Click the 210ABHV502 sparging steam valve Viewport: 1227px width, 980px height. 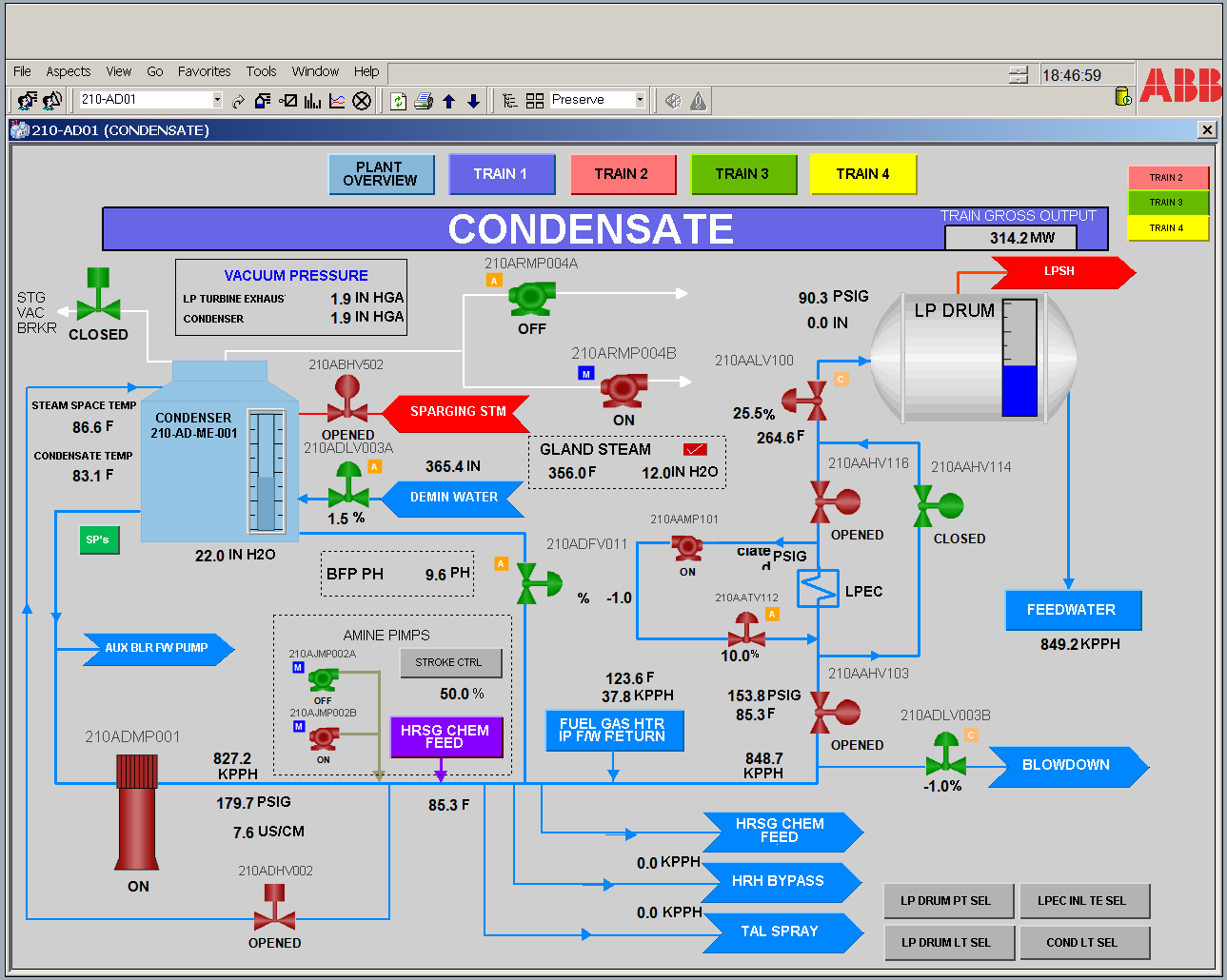[347, 400]
